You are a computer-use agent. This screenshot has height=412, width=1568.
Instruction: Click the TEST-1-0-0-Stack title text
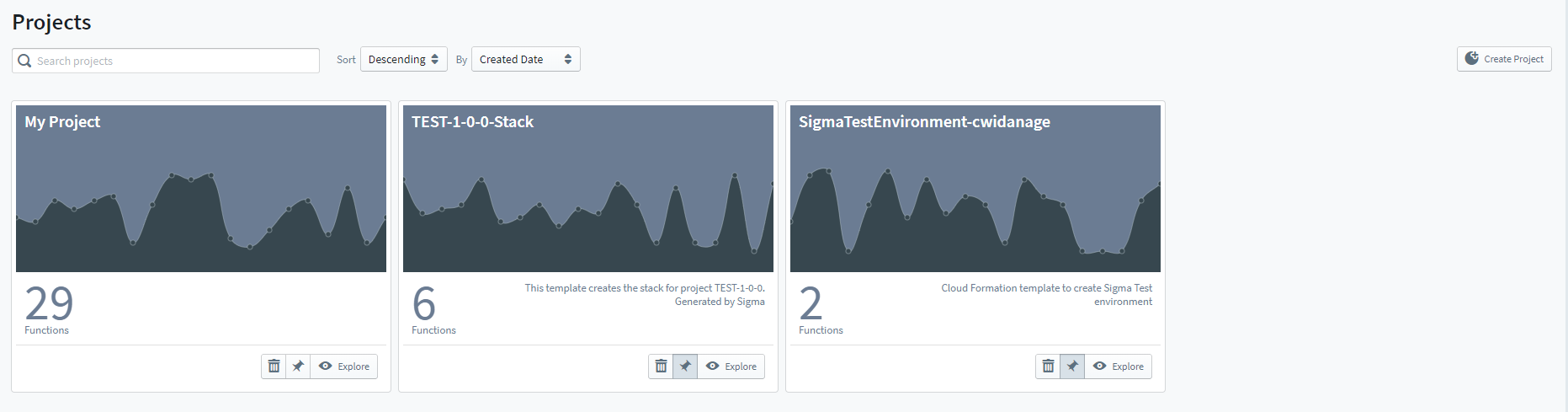click(x=472, y=122)
